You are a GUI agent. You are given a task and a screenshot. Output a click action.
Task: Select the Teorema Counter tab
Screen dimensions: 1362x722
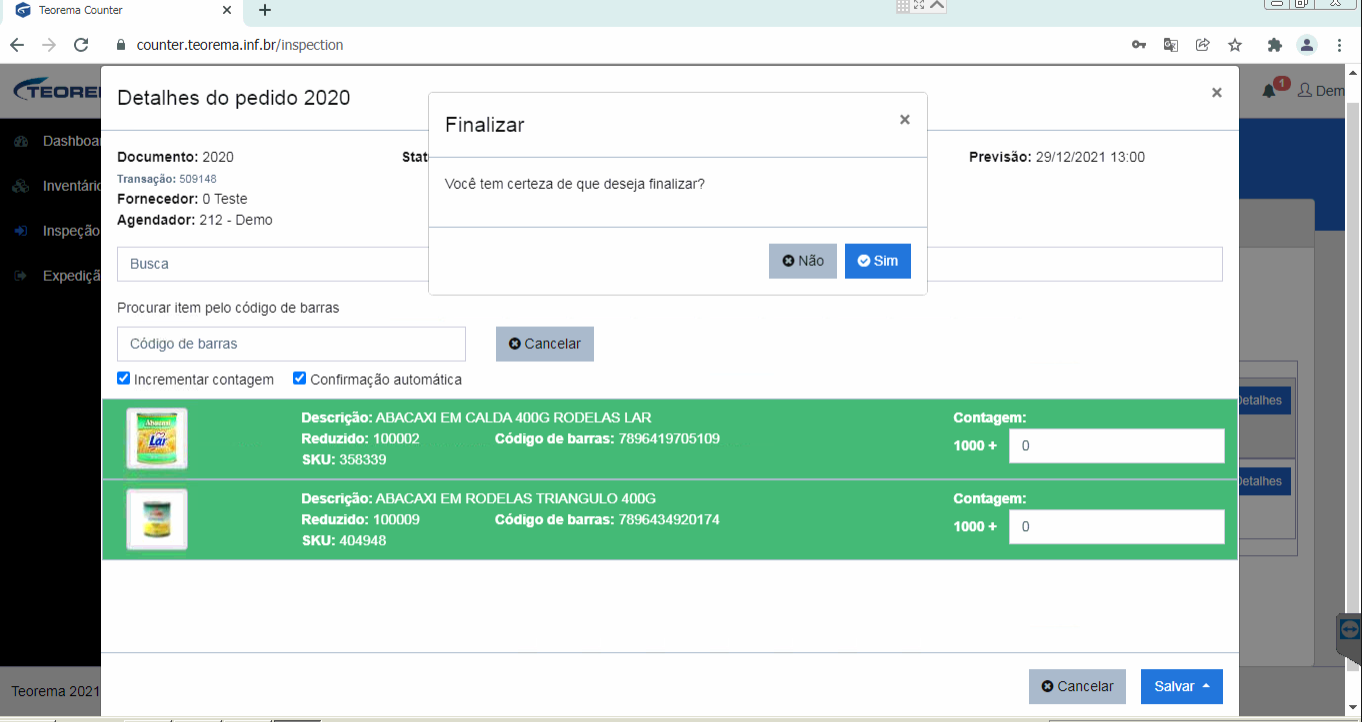tap(120, 11)
